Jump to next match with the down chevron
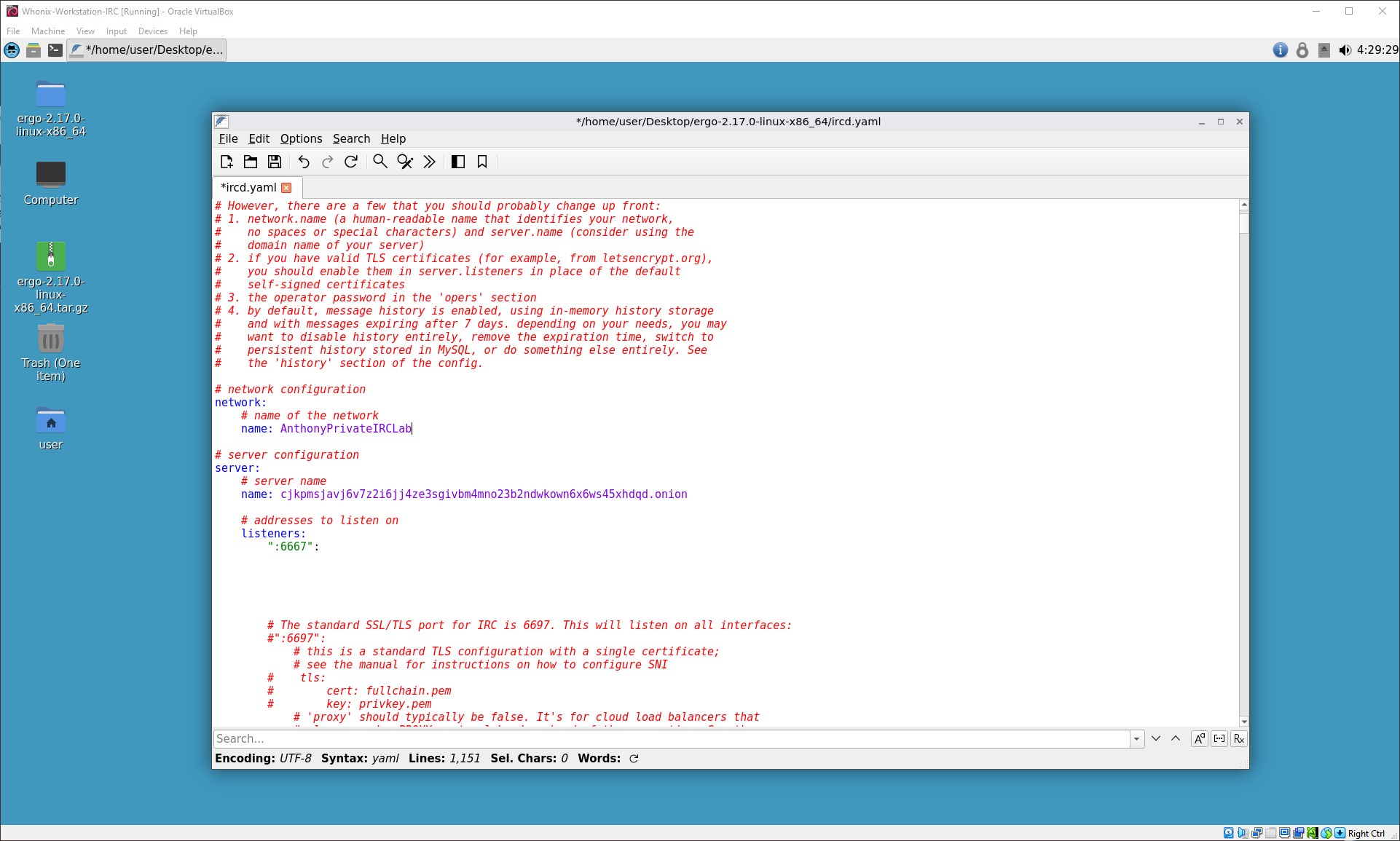1400x841 pixels. pos(1156,738)
